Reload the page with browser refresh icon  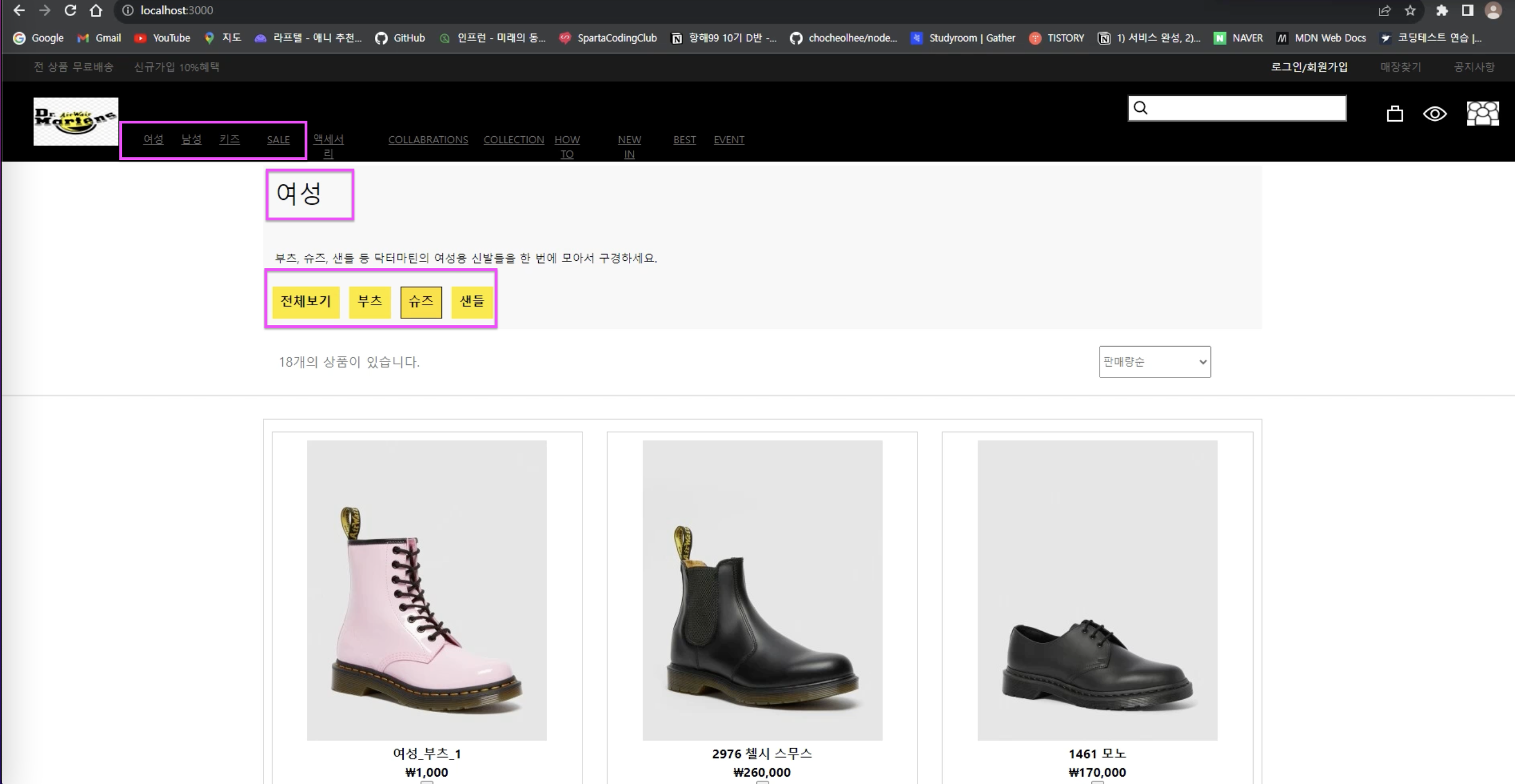(70, 11)
